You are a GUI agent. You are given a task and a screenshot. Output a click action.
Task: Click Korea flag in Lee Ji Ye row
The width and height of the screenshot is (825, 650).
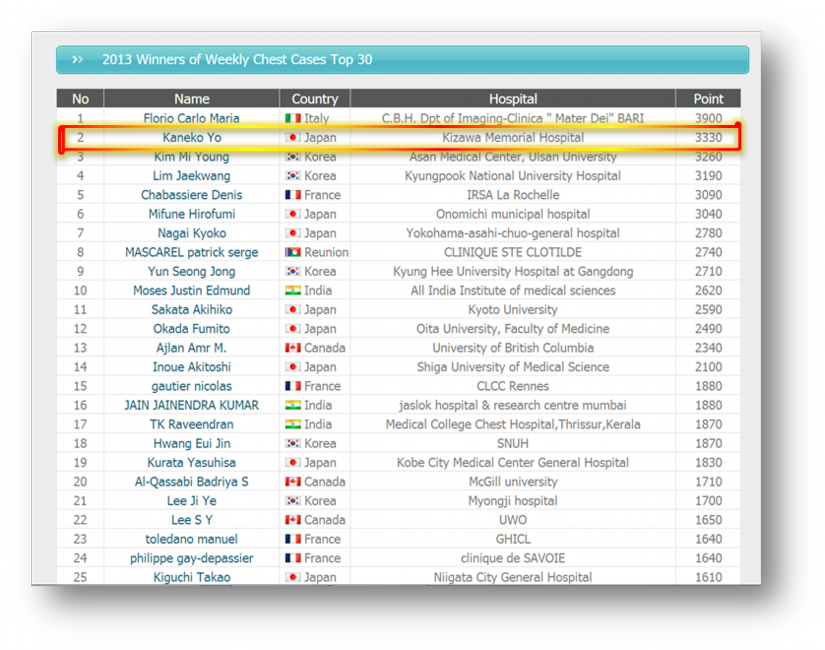click(293, 501)
